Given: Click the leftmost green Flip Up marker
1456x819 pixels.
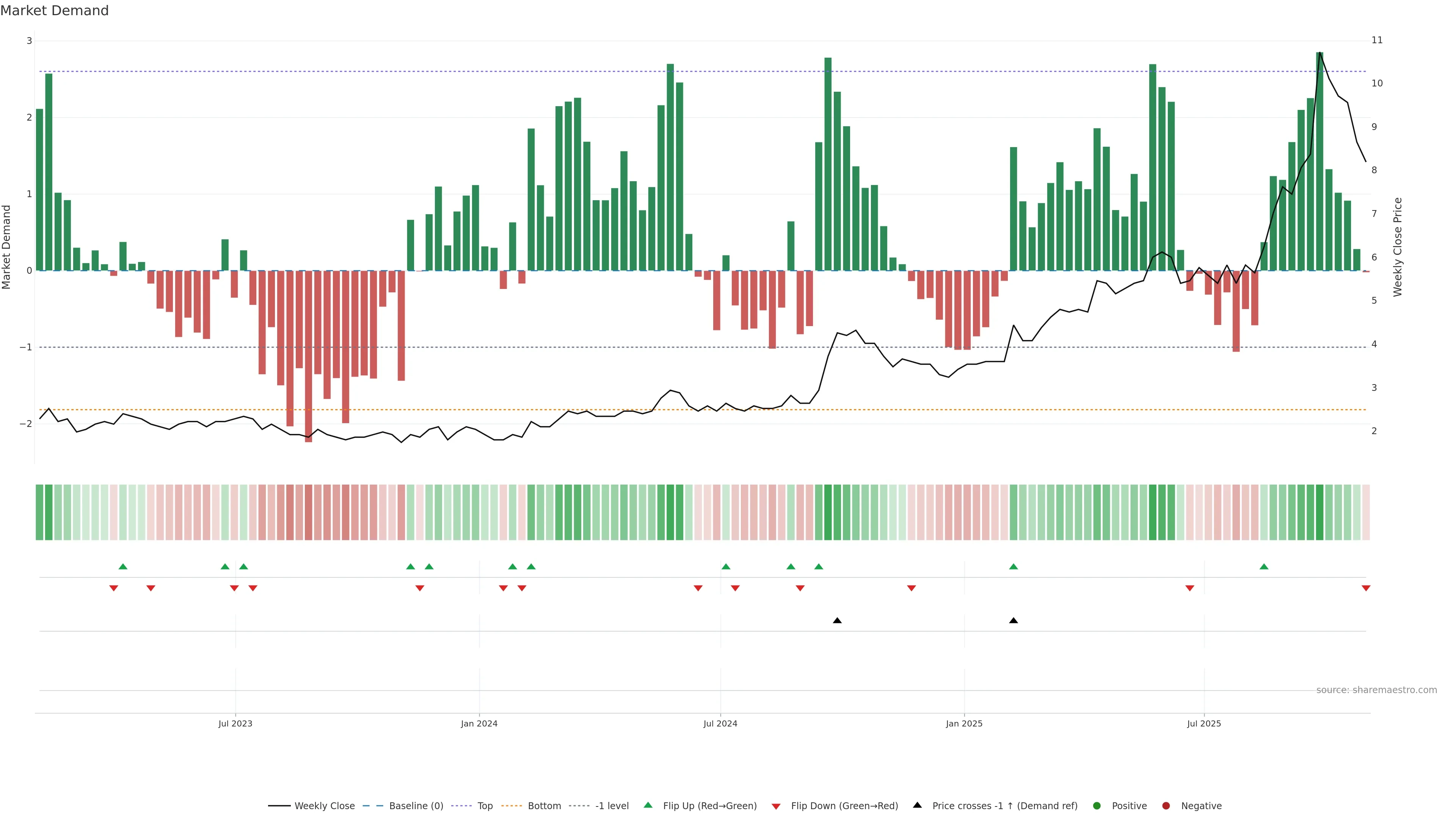Looking at the screenshot, I should 122,566.
